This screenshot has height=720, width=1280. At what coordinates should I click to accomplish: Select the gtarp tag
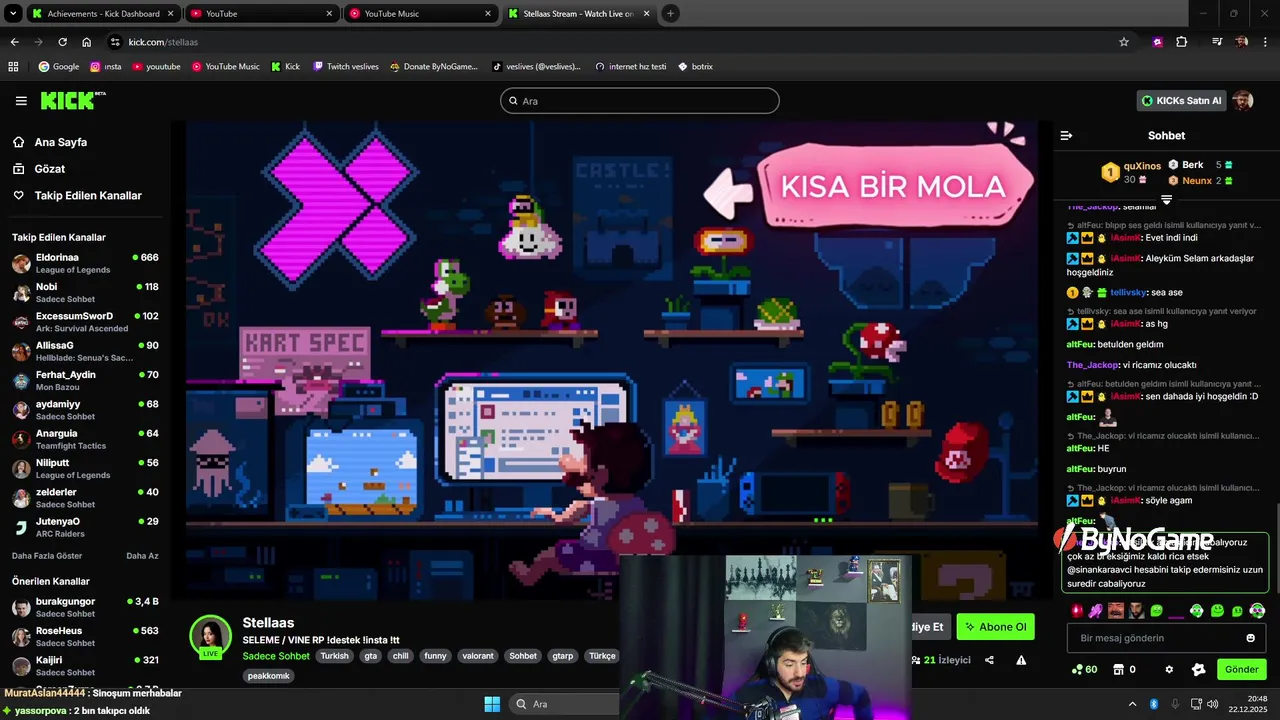click(x=563, y=656)
